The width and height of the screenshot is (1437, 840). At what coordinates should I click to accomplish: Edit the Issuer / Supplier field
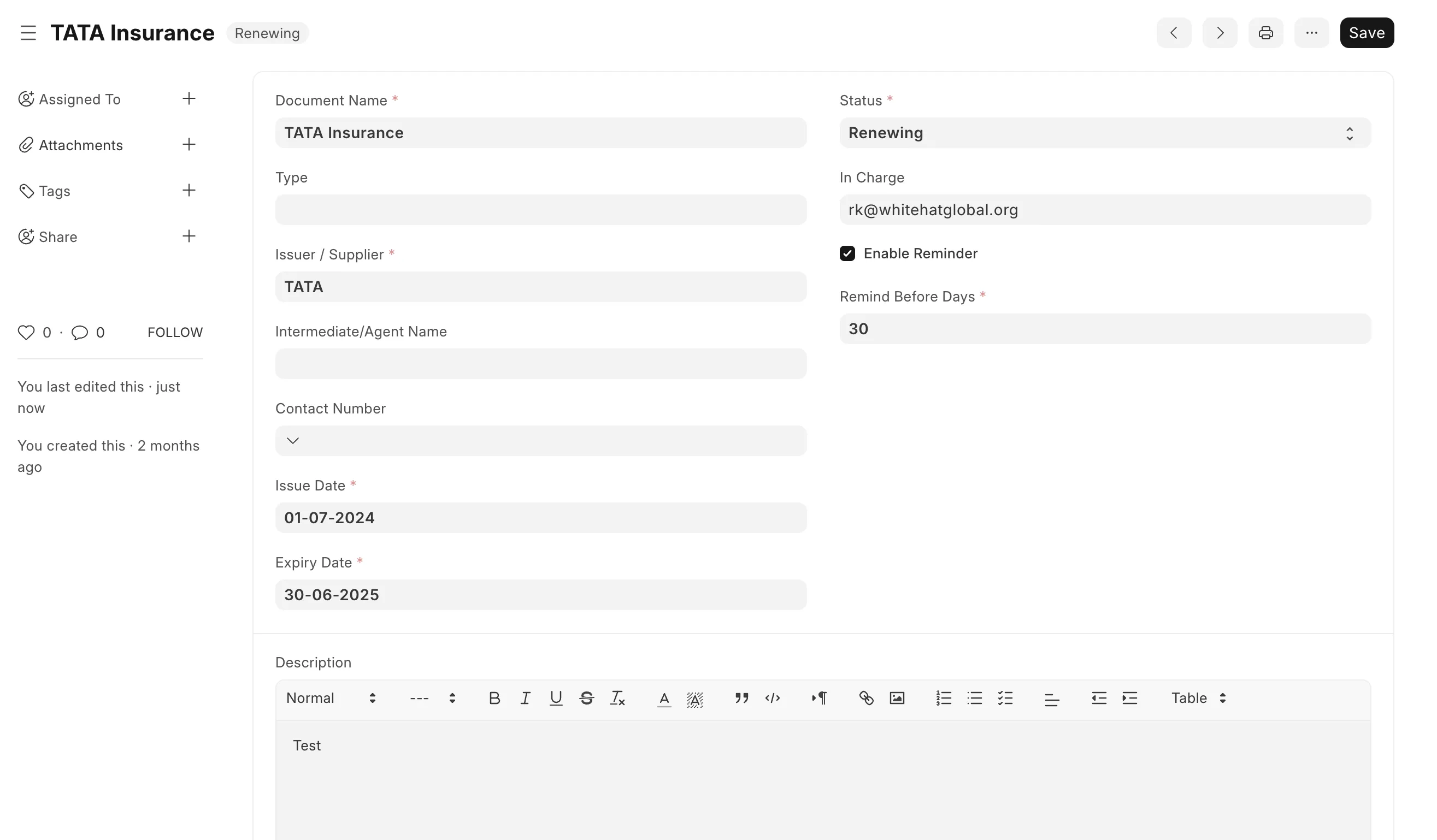540,287
